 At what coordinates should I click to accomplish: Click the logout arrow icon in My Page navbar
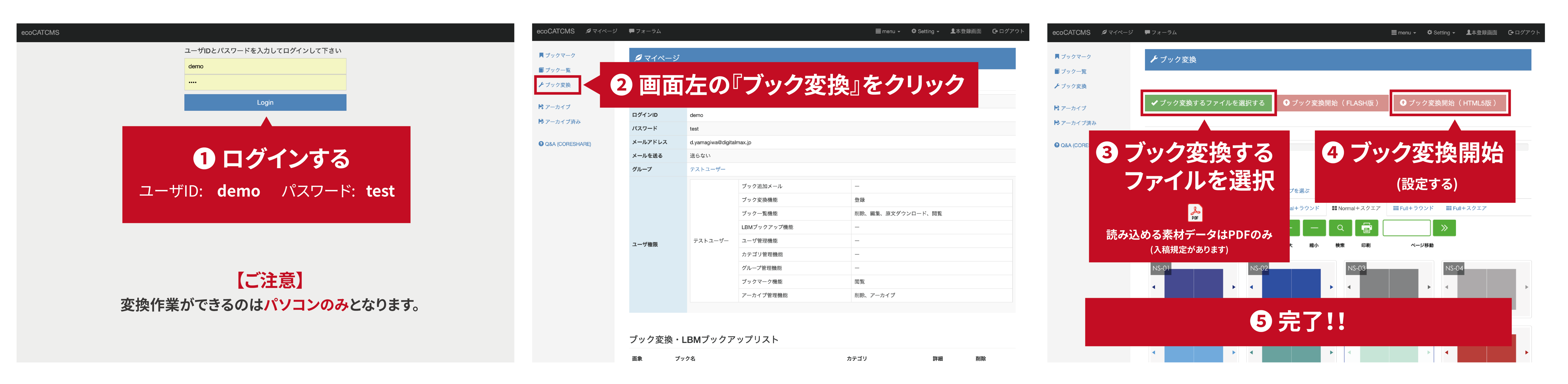pyautogui.click(x=995, y=31)
